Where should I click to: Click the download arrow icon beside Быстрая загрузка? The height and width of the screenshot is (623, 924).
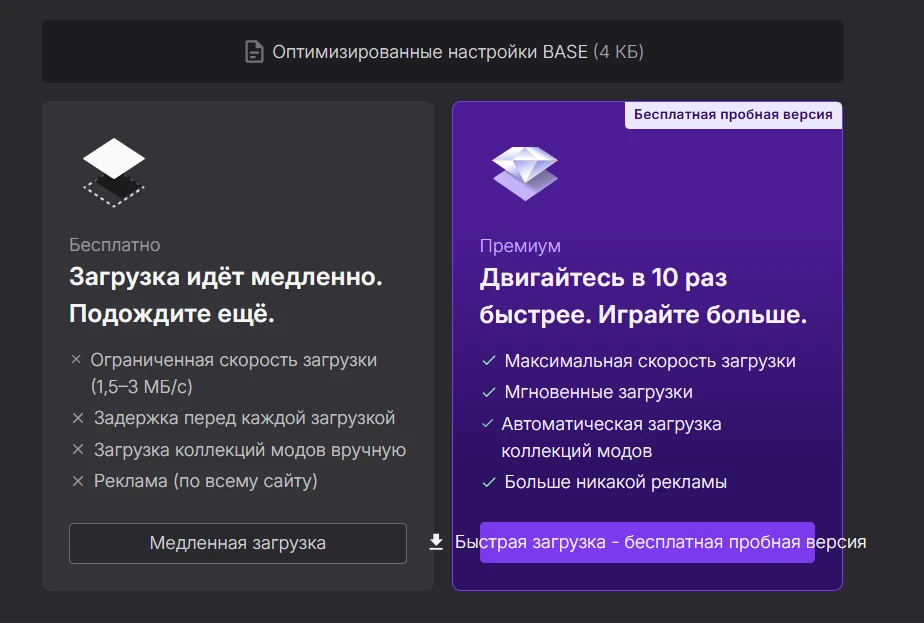click(436, 542)
